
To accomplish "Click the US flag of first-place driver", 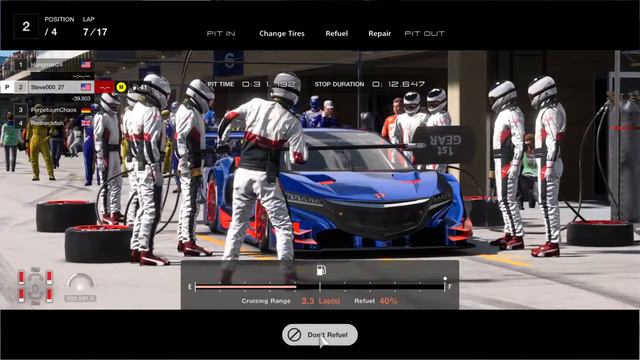I will tap(86, 64).
